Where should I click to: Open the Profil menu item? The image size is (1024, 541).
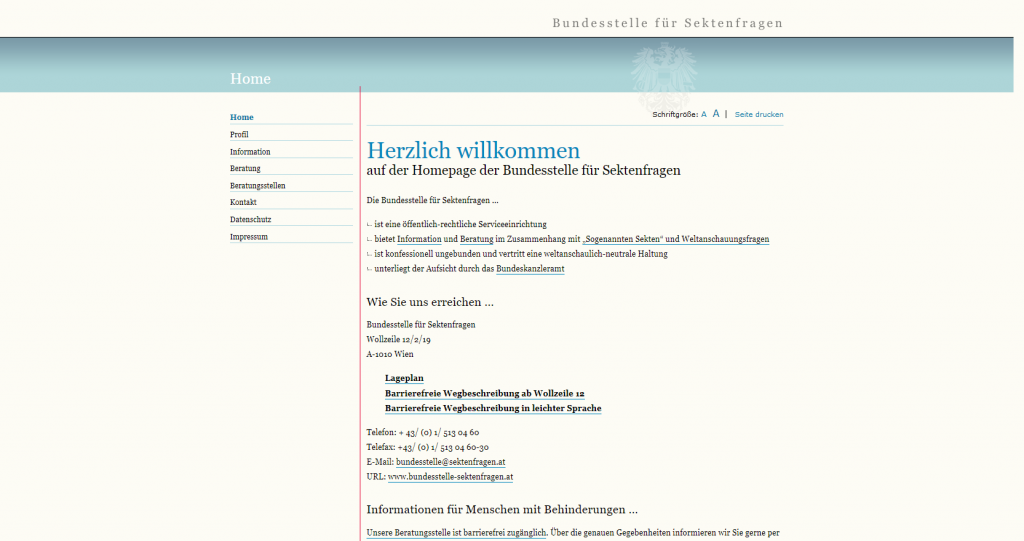click(x=239, y=135)
